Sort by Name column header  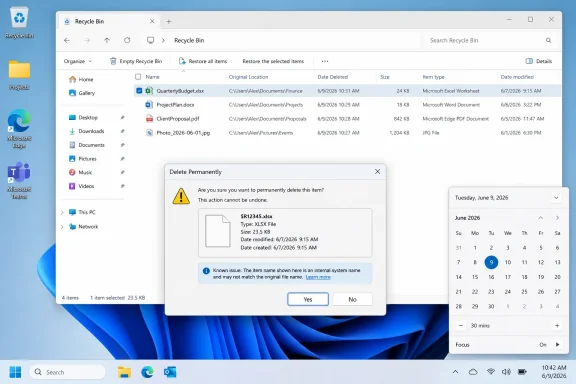click(x=152, y=77)
